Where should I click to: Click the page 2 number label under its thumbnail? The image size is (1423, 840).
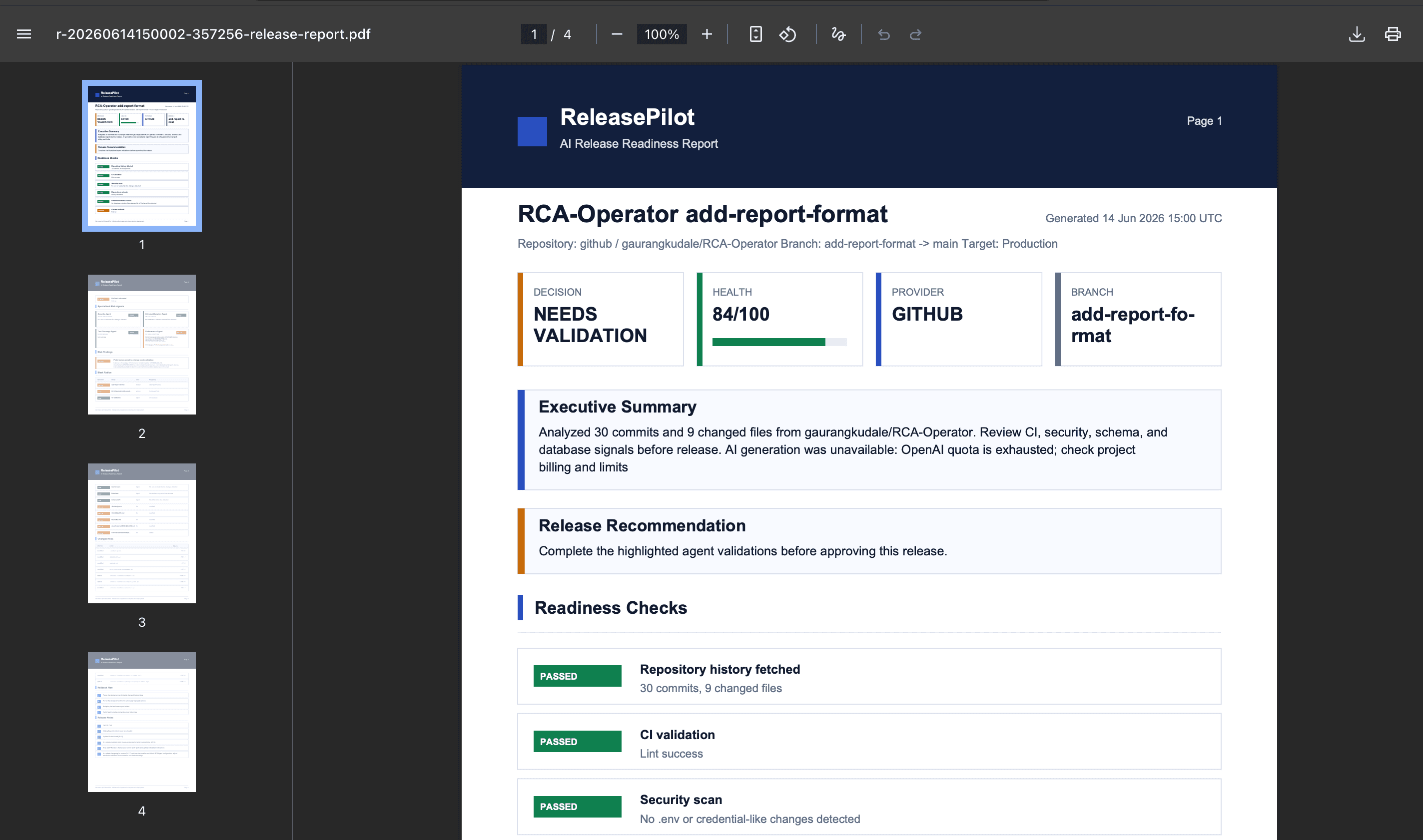[x=141, y=433]
